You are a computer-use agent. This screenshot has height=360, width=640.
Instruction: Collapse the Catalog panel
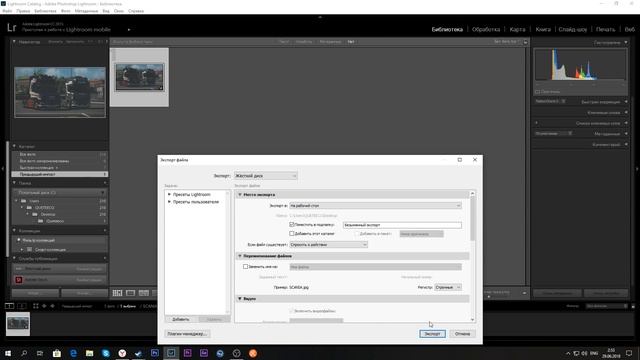click(x=14, y=146)
